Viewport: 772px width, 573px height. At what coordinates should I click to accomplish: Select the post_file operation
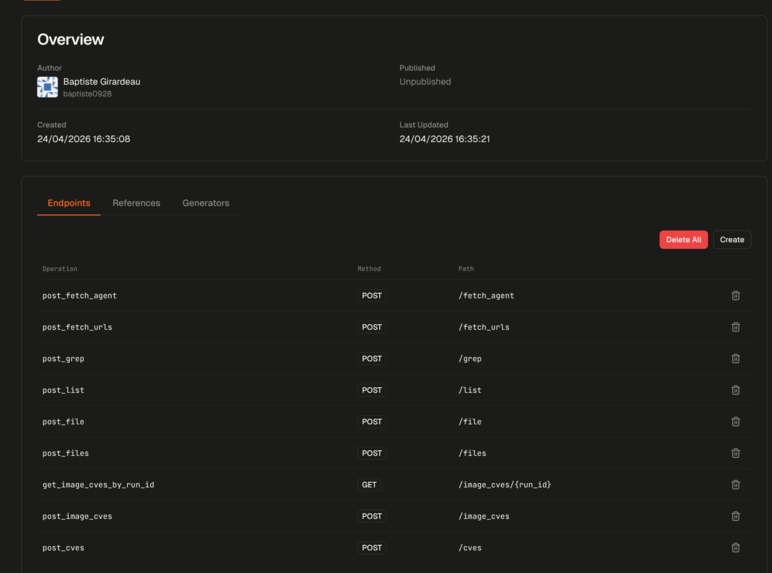click(63, 422)
